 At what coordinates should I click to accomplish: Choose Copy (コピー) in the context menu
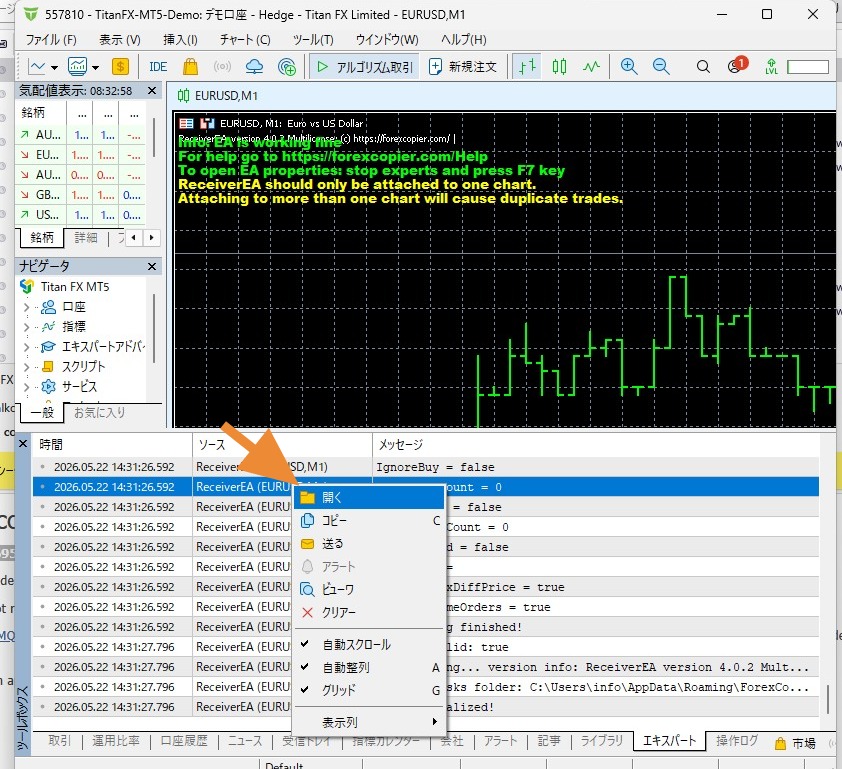[x=369, y=520]
